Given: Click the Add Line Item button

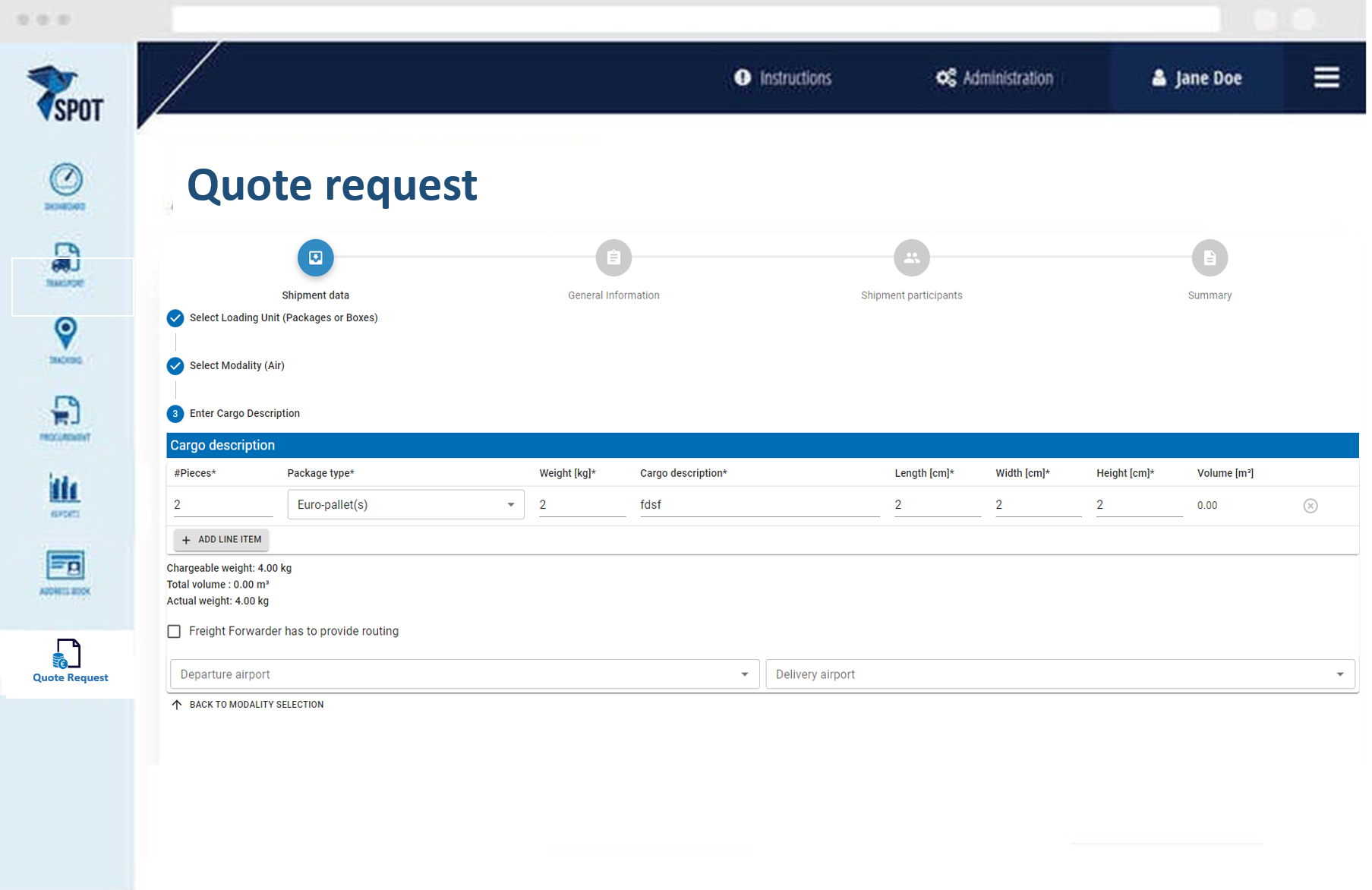Looking at the screenshot, I should pos(222,540).
